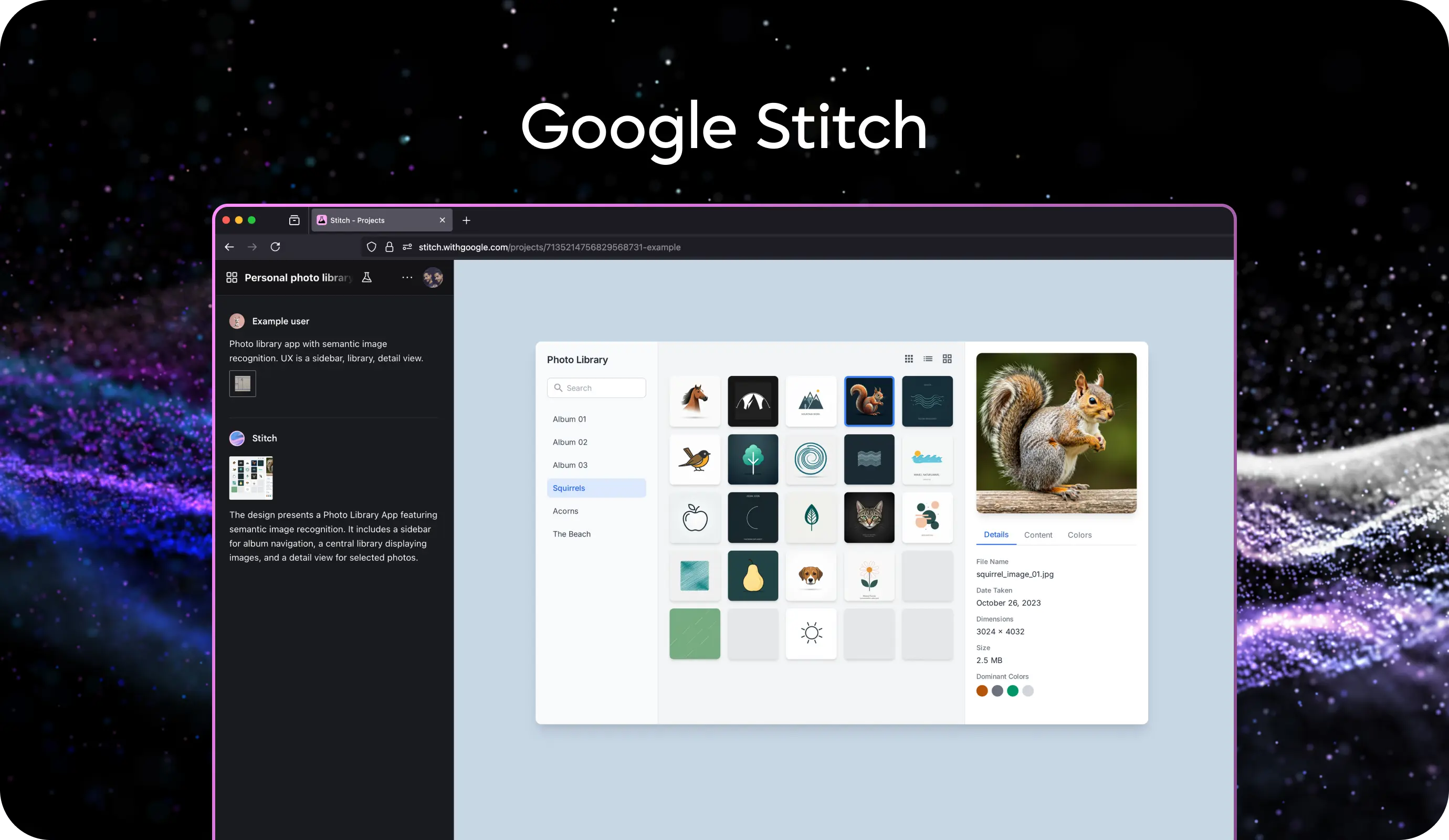Click the user profile avatar
Viewport: 1449px width, 840px height.
[433, 278]
